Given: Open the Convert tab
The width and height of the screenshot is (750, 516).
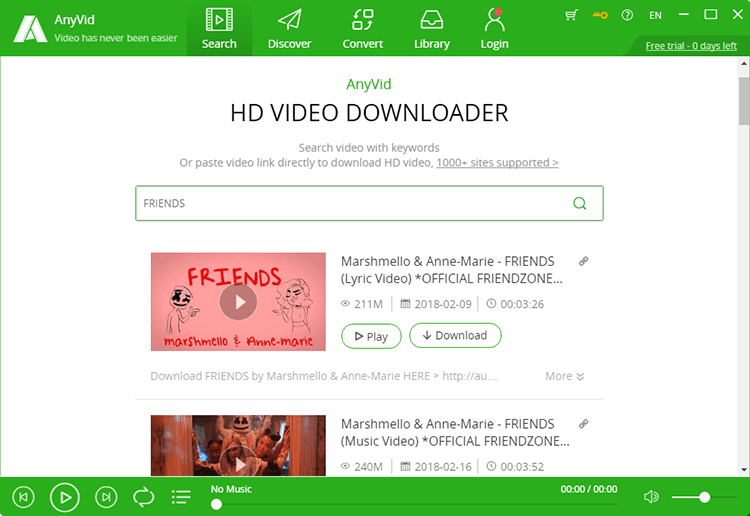Looking at the screenshot, I should (x=363, y=28).
